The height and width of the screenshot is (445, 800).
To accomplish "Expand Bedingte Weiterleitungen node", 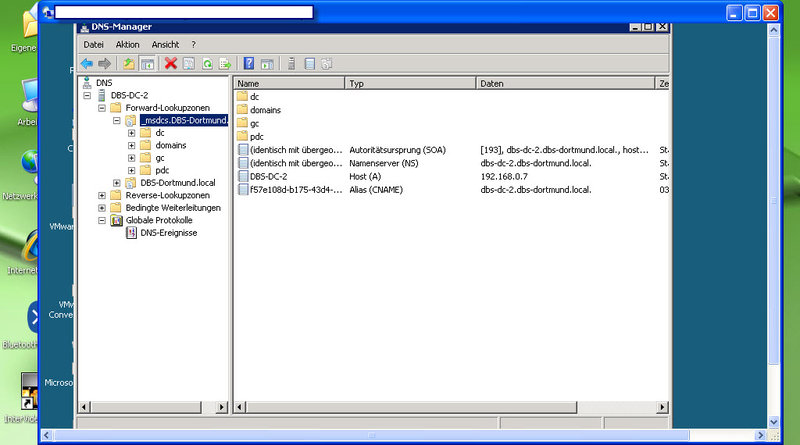I will click(102, 208).
